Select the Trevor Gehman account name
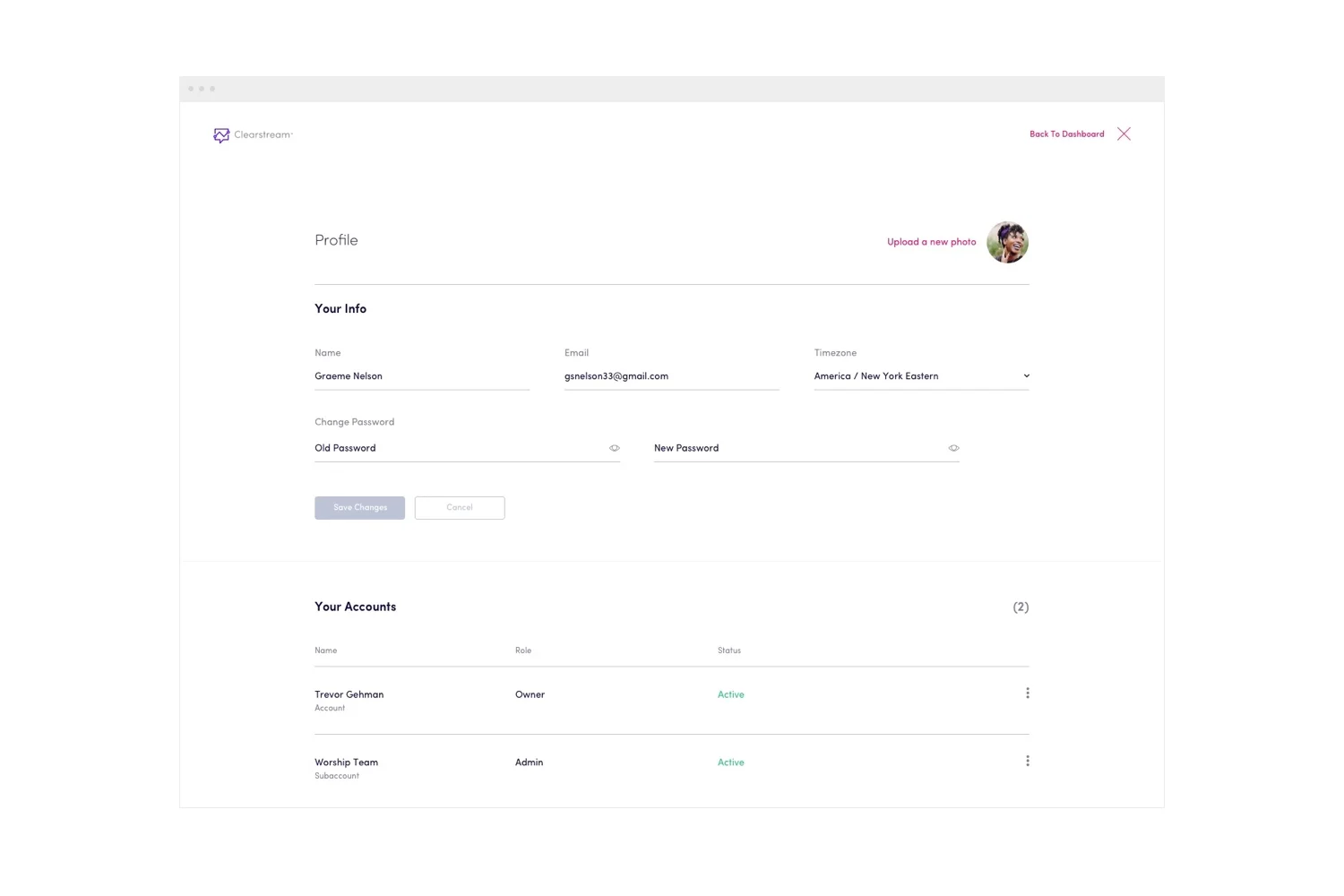This screenshot has width=1344, height=896. (x=349, y=694)
